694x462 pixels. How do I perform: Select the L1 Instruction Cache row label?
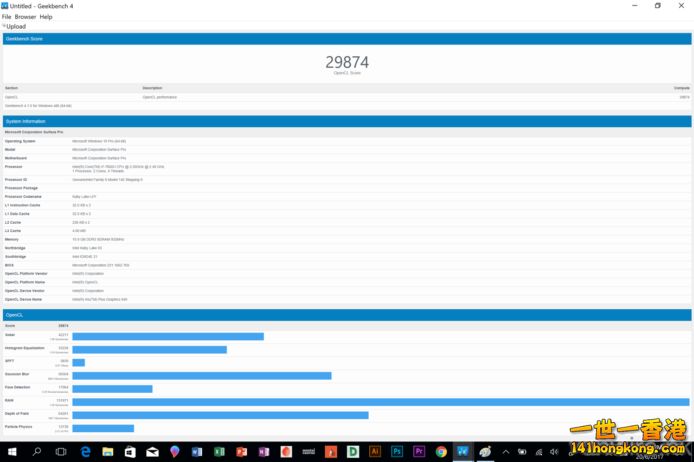point(23,205)
